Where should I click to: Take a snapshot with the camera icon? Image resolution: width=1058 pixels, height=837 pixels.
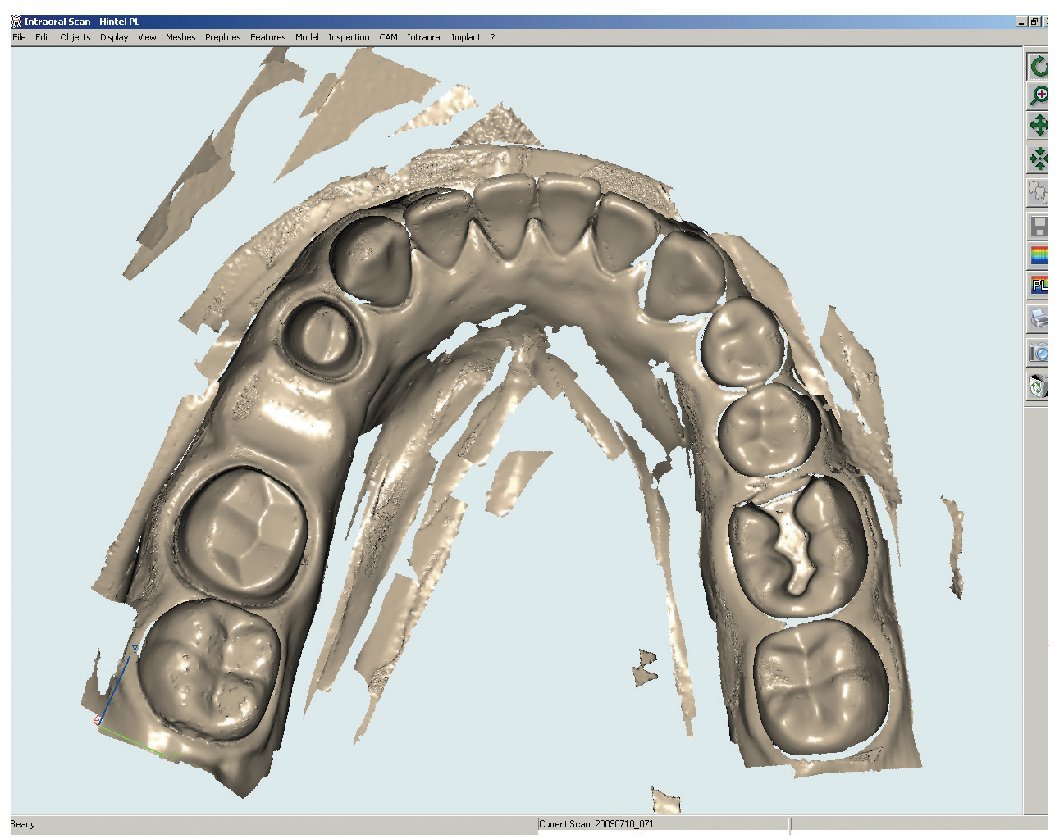1041,352
